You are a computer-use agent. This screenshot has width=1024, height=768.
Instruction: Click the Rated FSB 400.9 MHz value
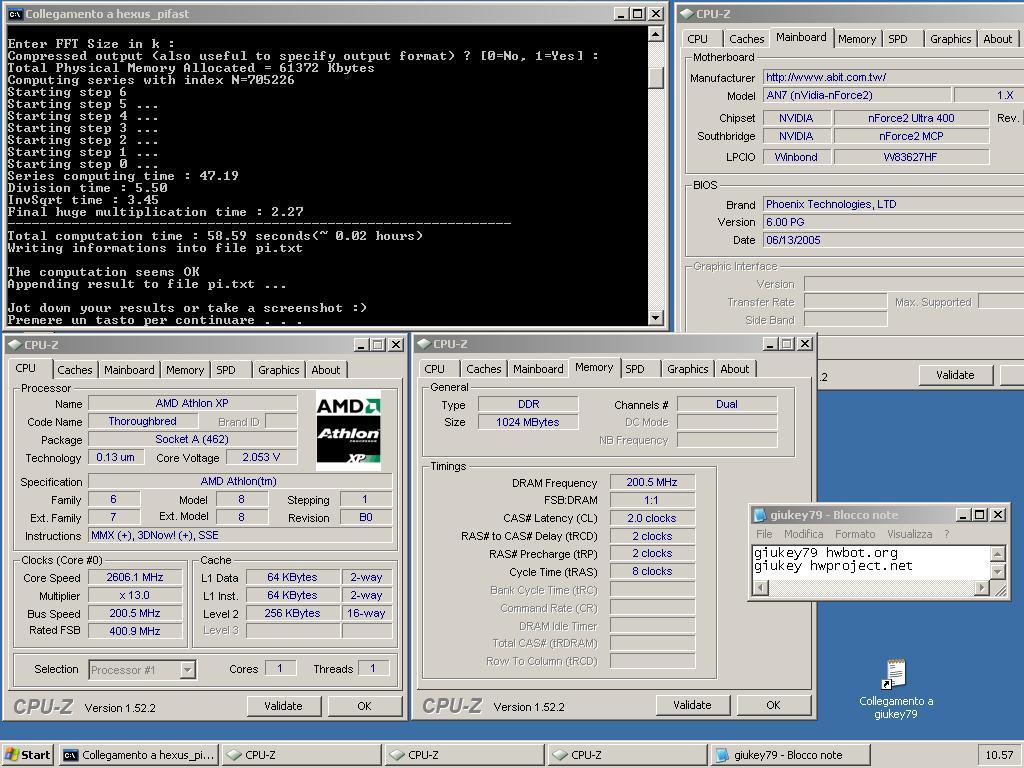point(135,631)
